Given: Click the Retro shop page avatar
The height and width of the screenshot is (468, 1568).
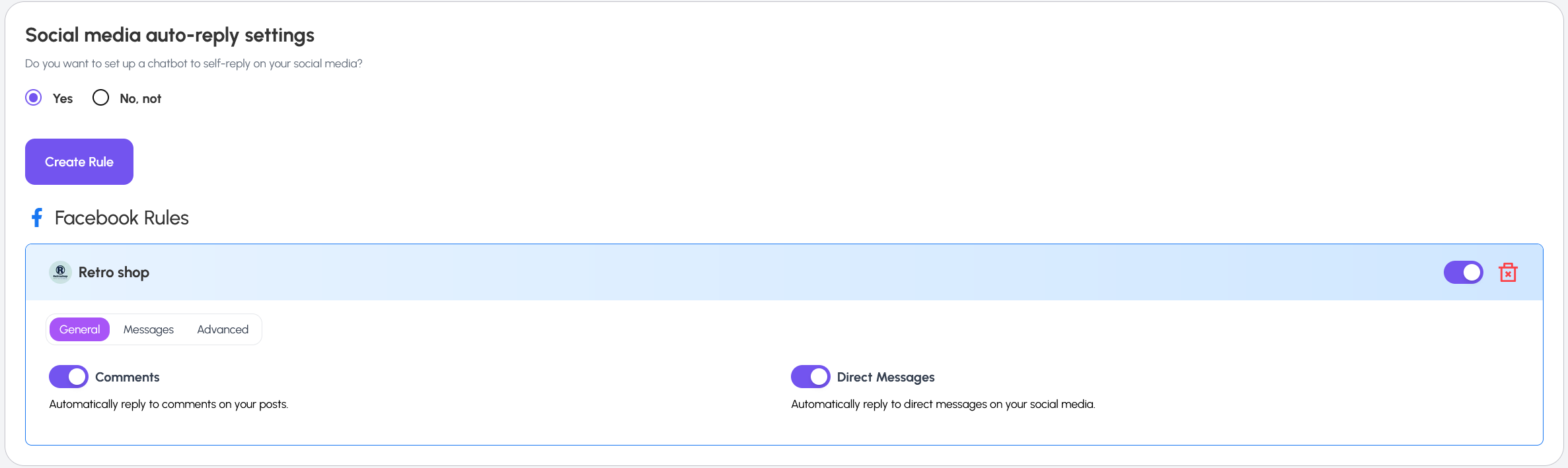Looking at the screenshot, I should (60, 272).
